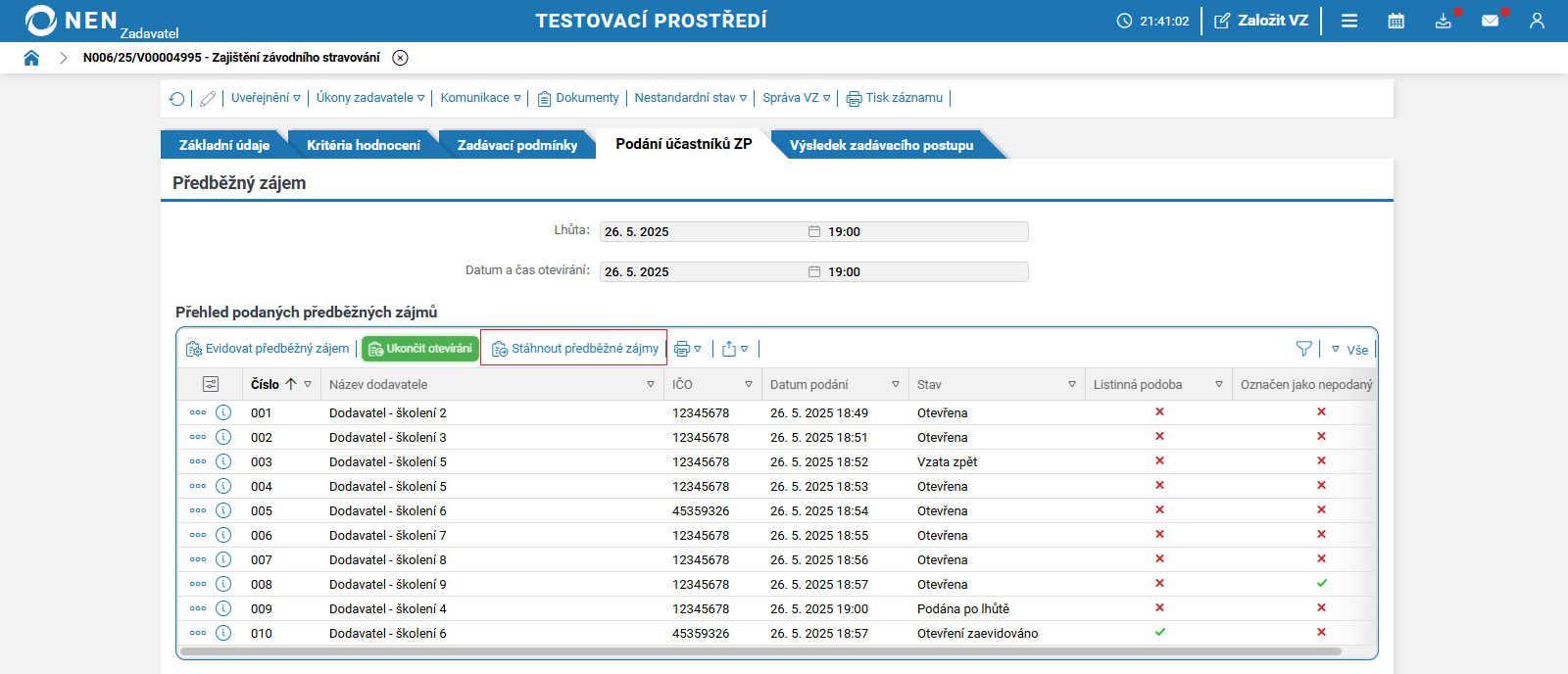Image resolution: width=1568 pixels, height=674 pixels.
Task: Click green check in row 008 Označen jako nepodaný
Action: pyautogui.click(x=1321, y=583)
